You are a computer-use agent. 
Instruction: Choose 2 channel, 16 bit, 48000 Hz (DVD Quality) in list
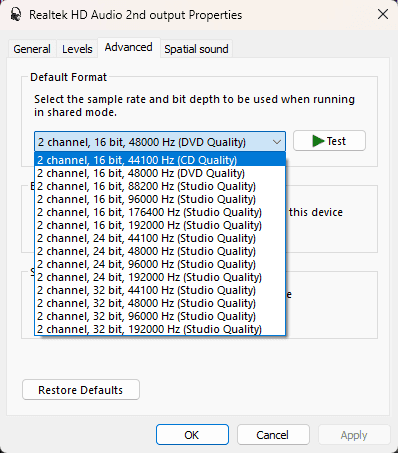coord(160,173)
